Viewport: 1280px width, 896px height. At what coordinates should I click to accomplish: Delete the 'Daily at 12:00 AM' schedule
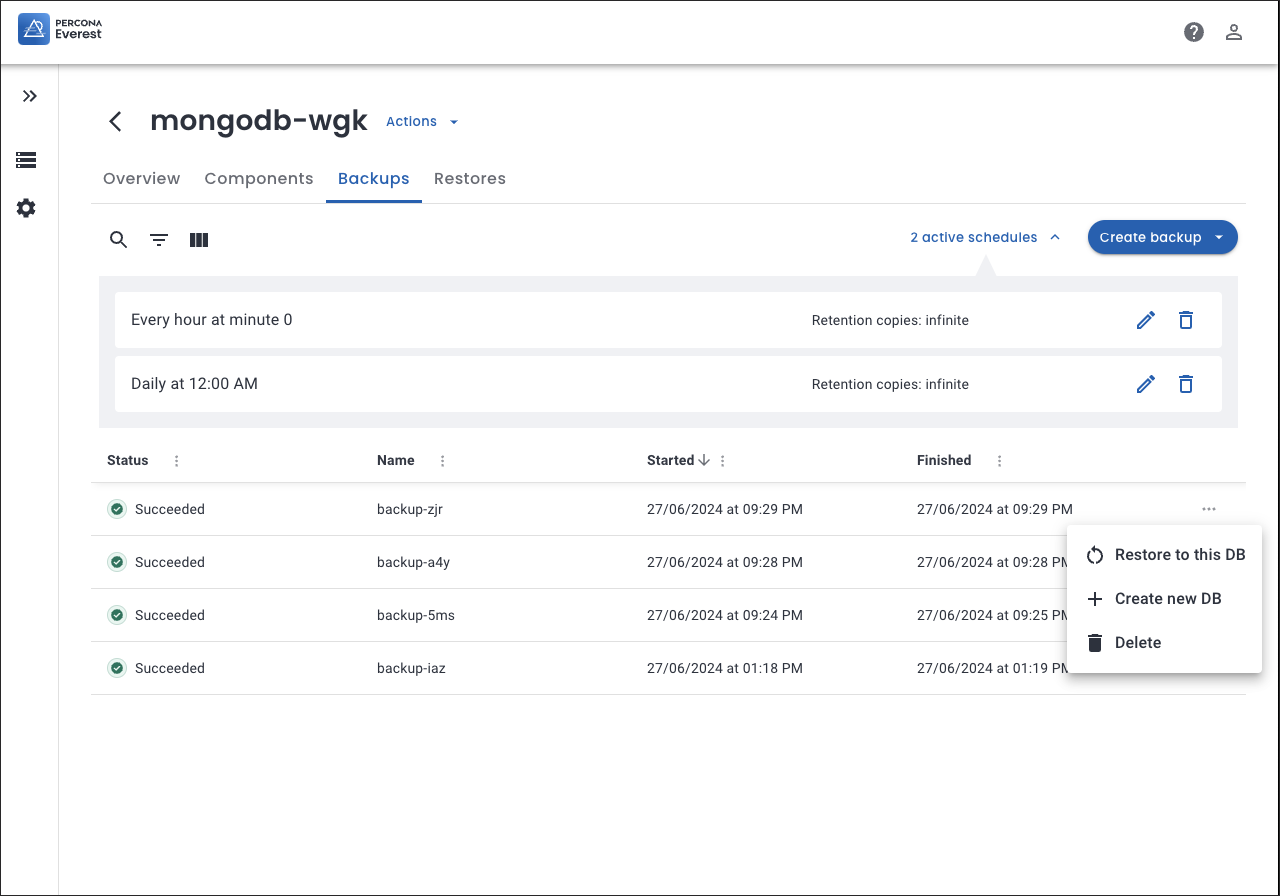[1186, 384]
